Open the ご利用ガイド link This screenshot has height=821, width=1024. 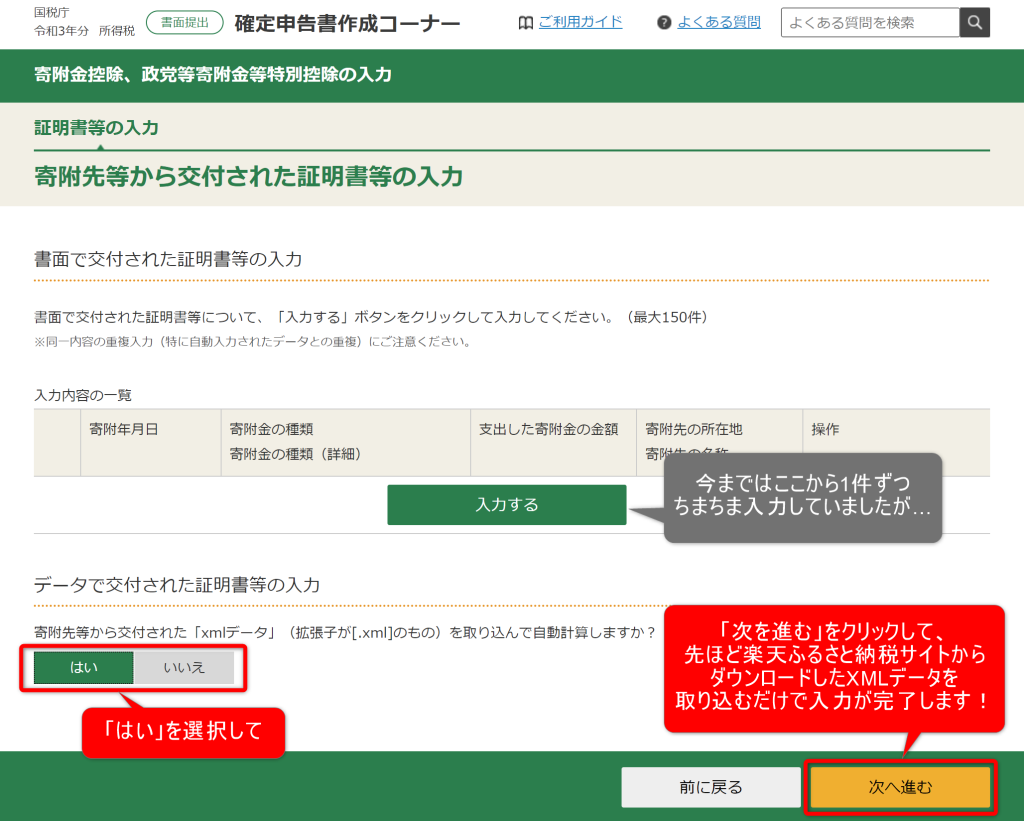[580, 22]
